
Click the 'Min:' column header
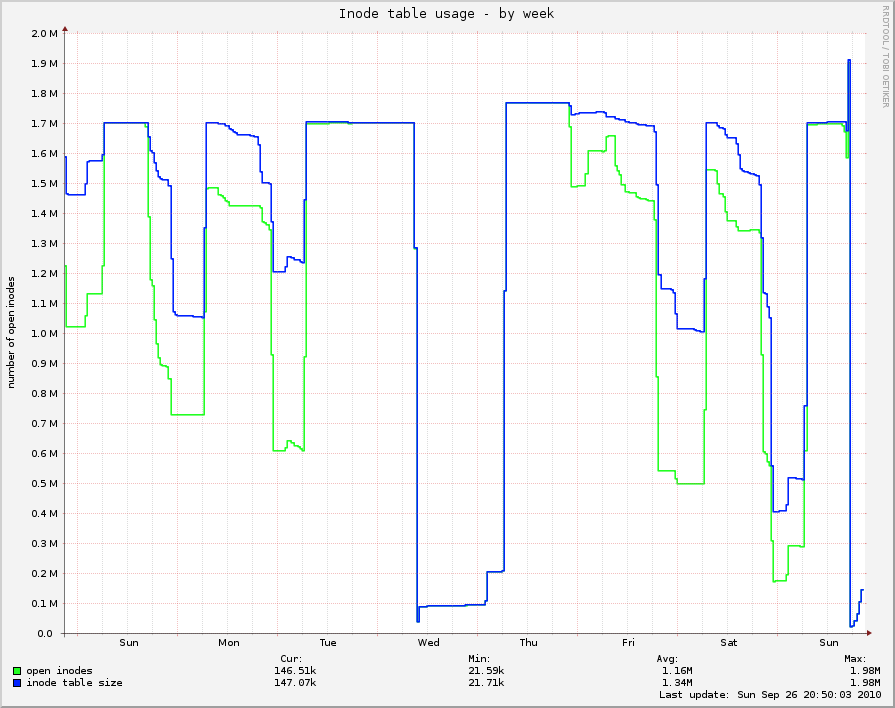click(x=479, y=659)
